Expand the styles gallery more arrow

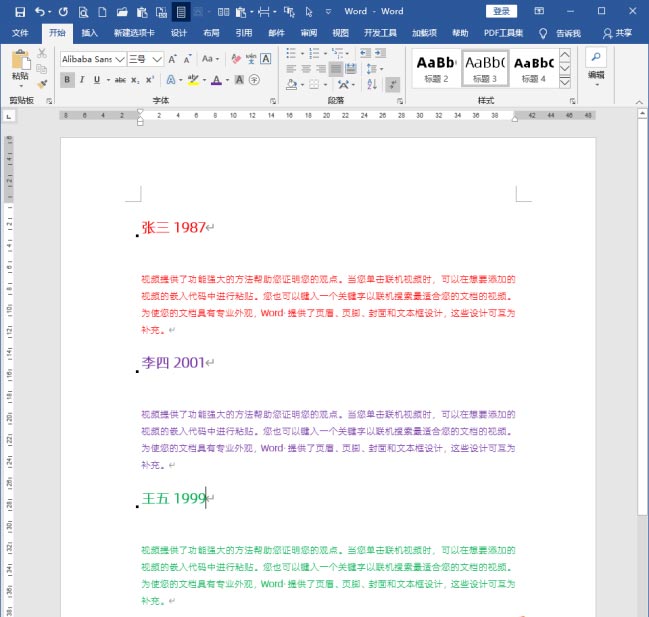565,83
